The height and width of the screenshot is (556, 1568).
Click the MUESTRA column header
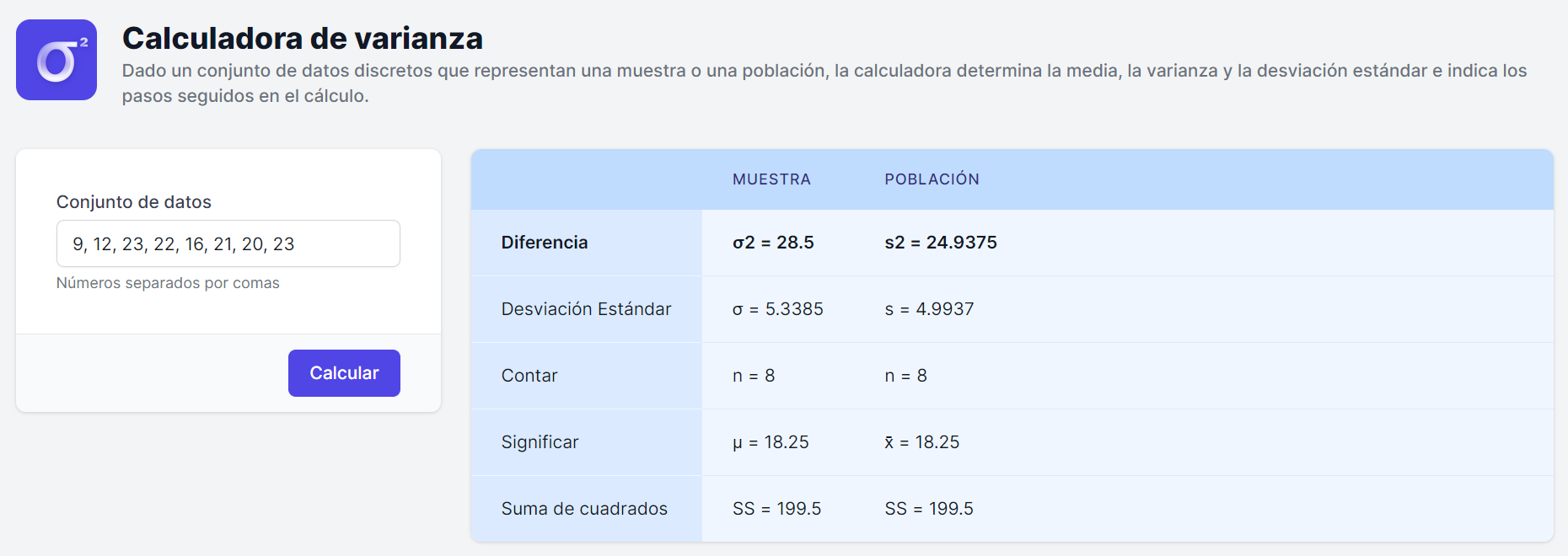[x=771, y=179]
